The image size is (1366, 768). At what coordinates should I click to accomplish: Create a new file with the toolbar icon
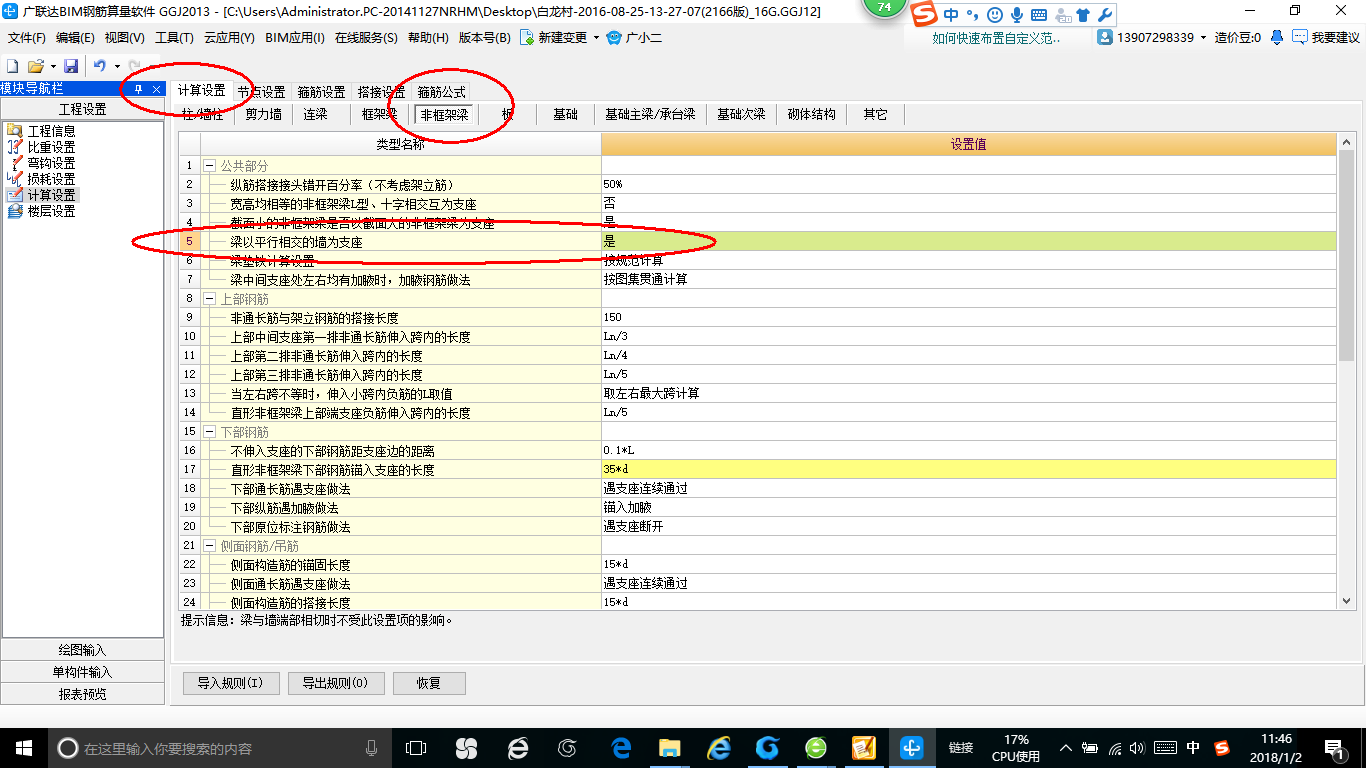[x=12, y=64]
